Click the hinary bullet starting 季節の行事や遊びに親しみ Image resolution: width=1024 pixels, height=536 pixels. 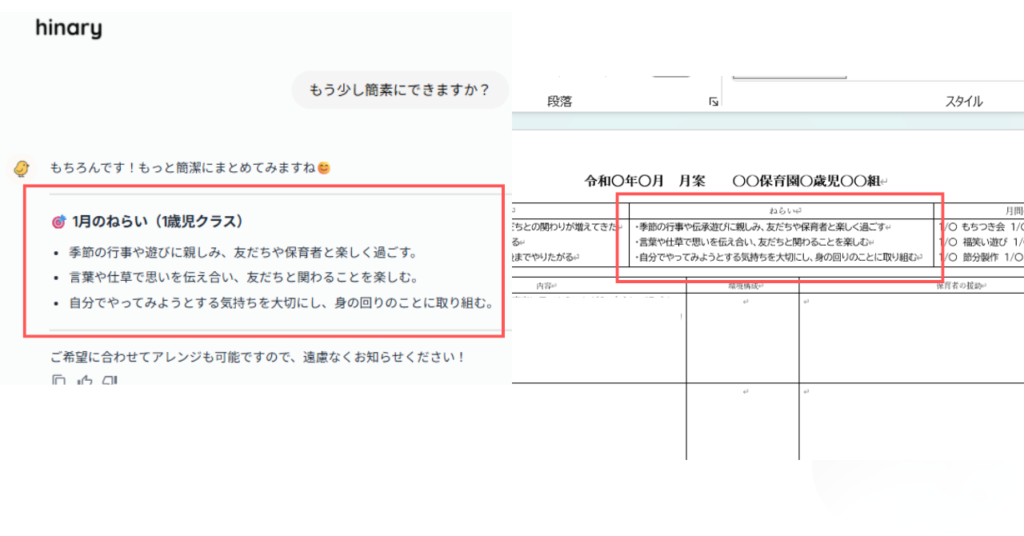click(244, 253)
